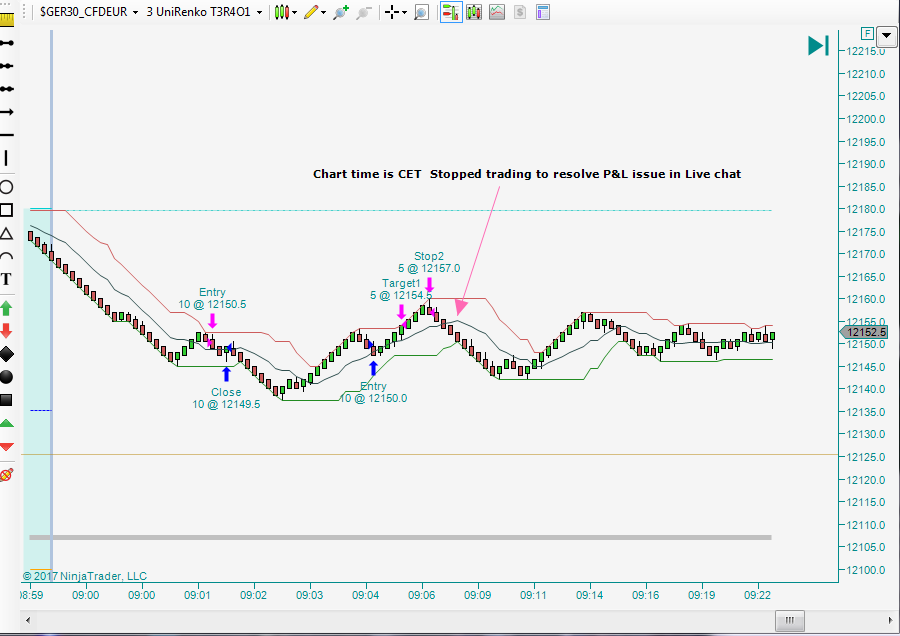900x636 pixels.
Task: Select the red Arrow Down marker
Action: tap(6, 331)
